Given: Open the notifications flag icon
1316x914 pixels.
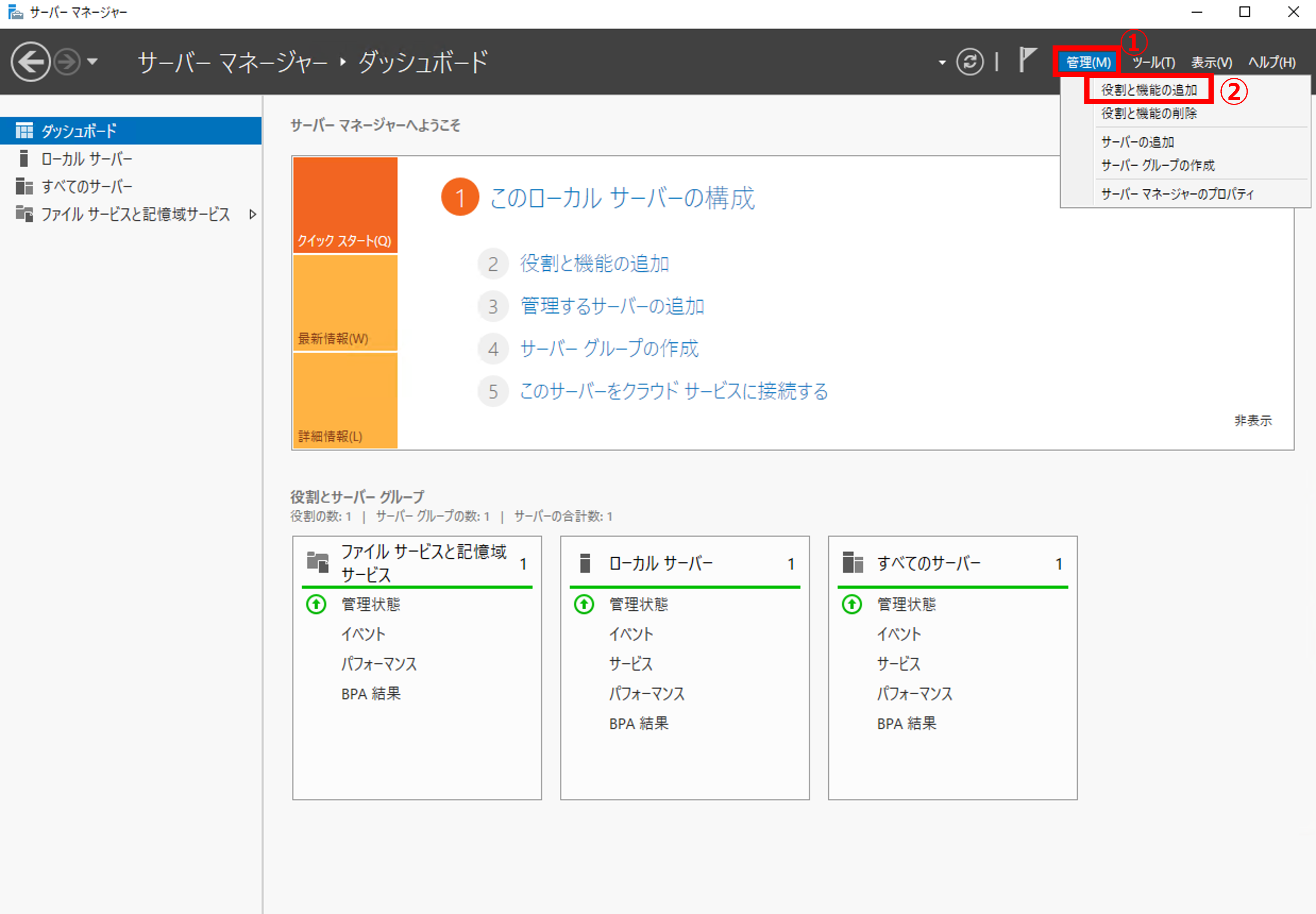Looking at the screenshot, I should pos(1027,60).
